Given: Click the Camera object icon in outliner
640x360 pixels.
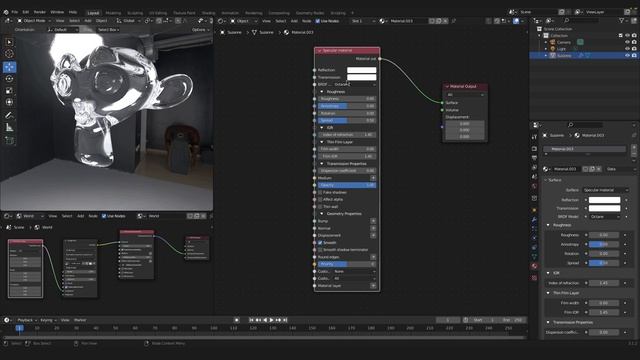Looking at the screenshot, I should click(x=553, y=42).
